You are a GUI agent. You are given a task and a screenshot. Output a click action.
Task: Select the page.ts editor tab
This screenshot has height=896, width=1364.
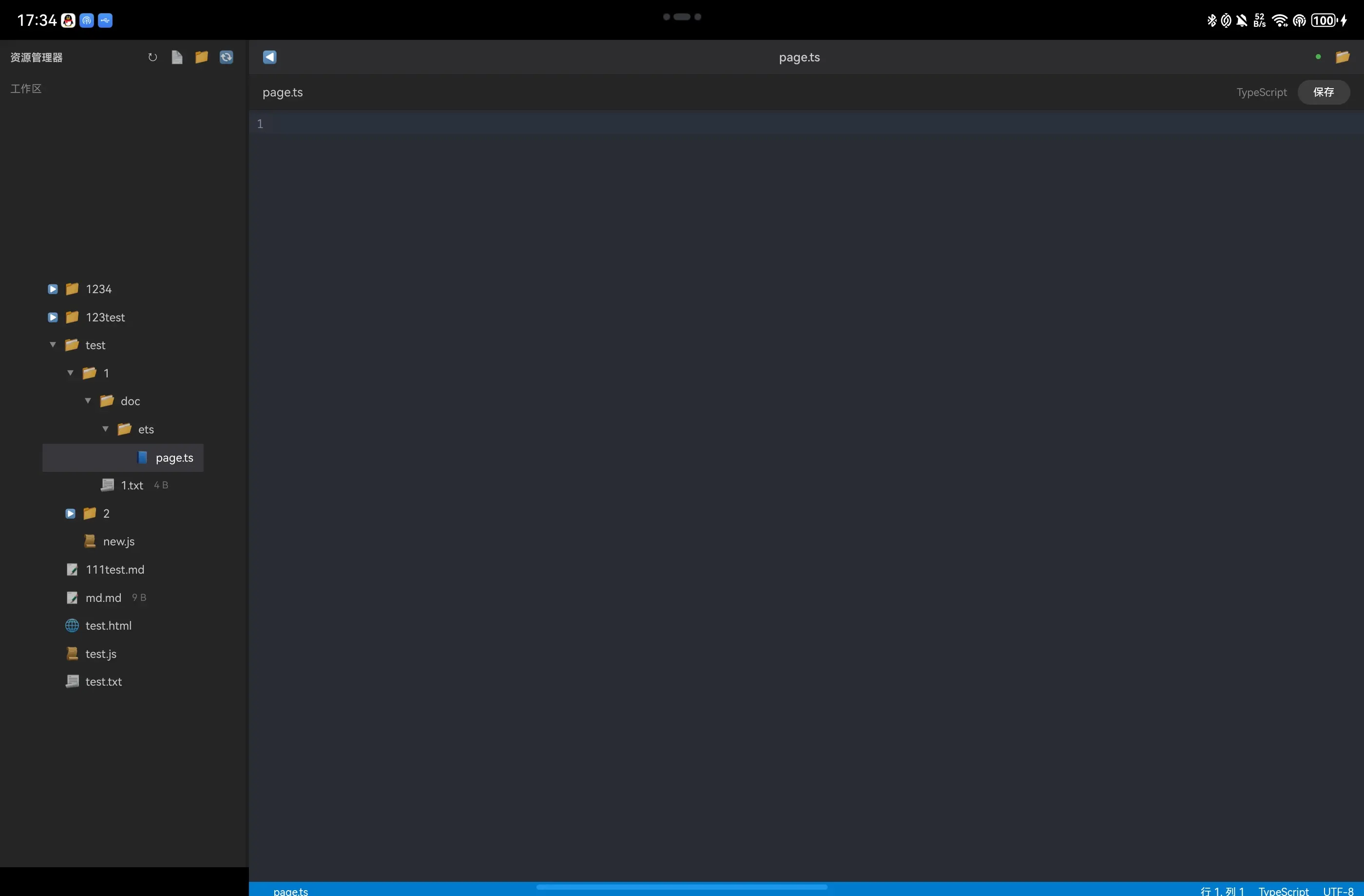click(283, 93)
